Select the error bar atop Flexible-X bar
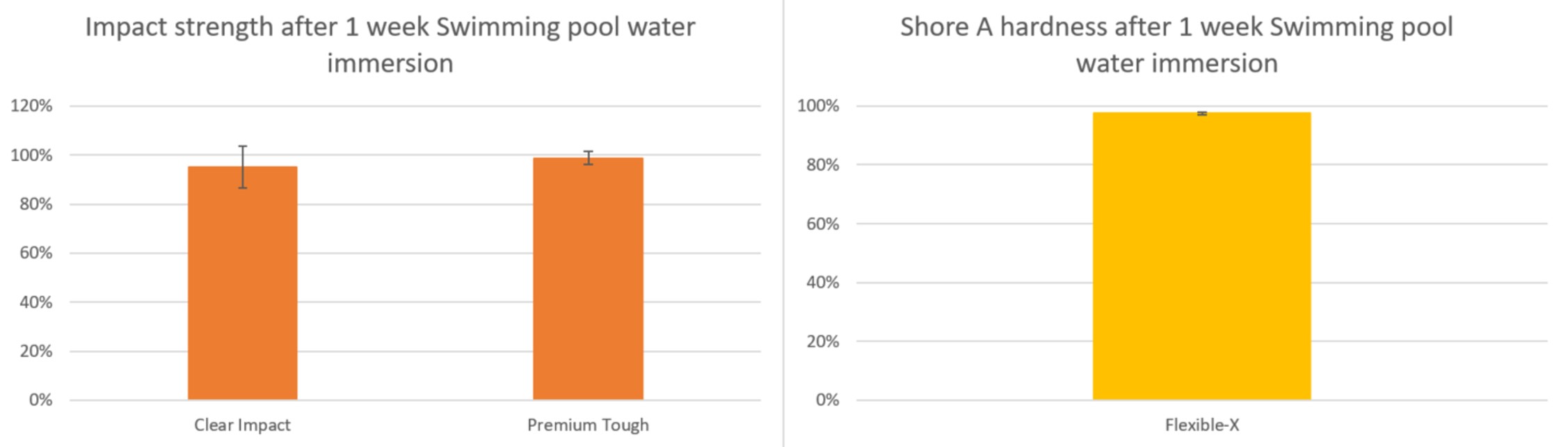Image resolution: width=1568 pixels, height=447 pixels. [x=1202, y=113]
